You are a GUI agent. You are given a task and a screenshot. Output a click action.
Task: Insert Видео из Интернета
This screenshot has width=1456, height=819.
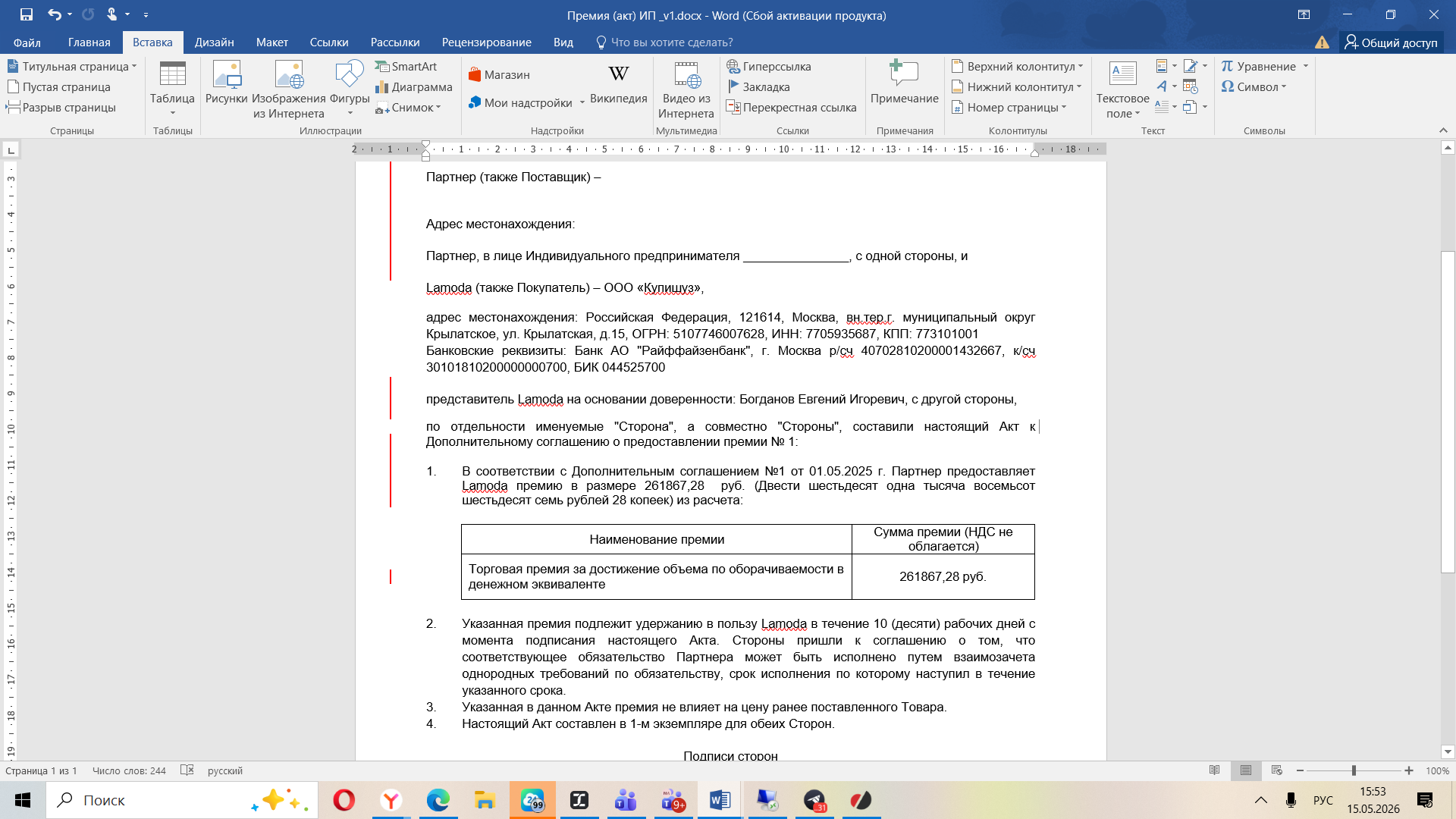pos(686,89)
